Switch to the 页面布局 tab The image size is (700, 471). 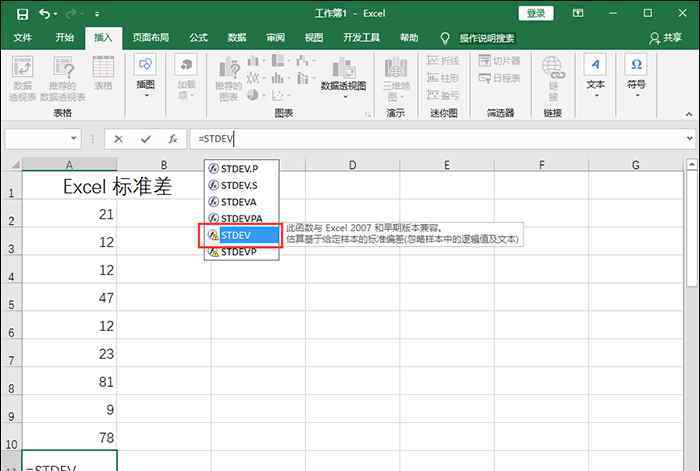151,38
